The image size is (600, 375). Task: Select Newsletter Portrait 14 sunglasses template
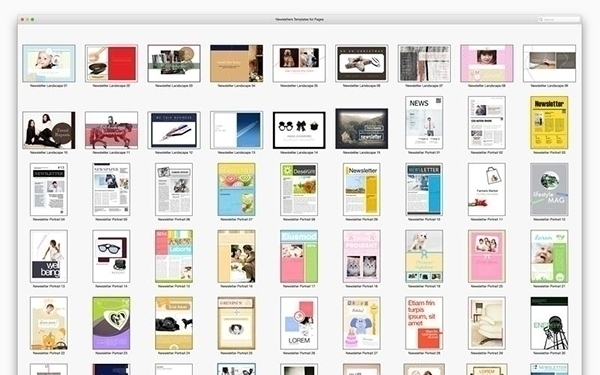[x=111, y=256]
